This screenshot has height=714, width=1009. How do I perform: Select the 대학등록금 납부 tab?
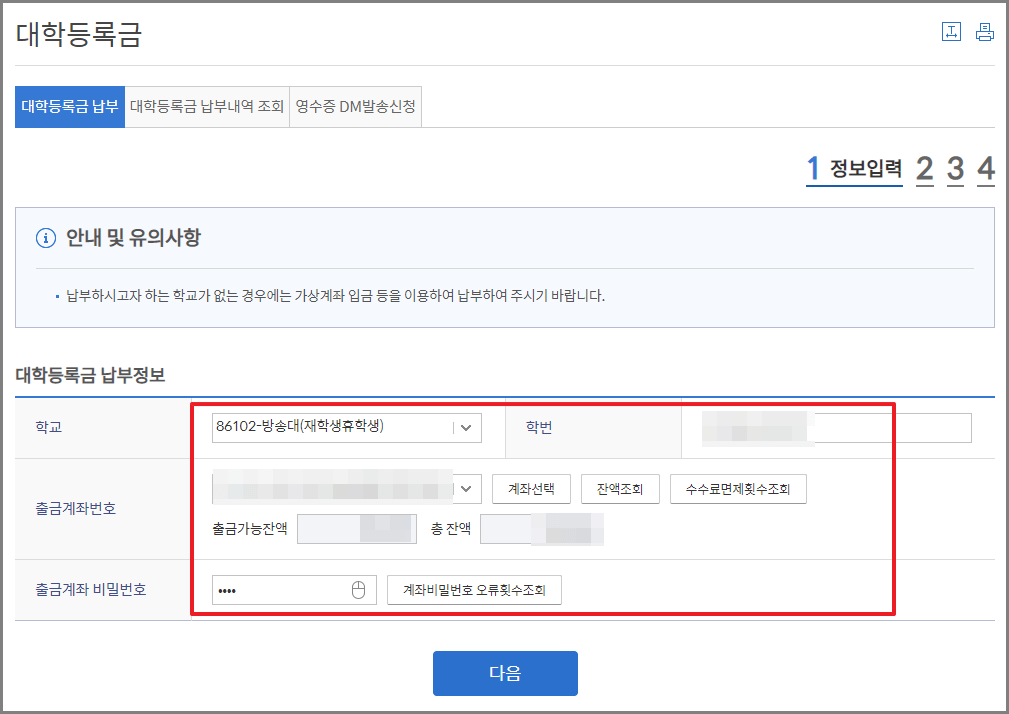[69, 106]
